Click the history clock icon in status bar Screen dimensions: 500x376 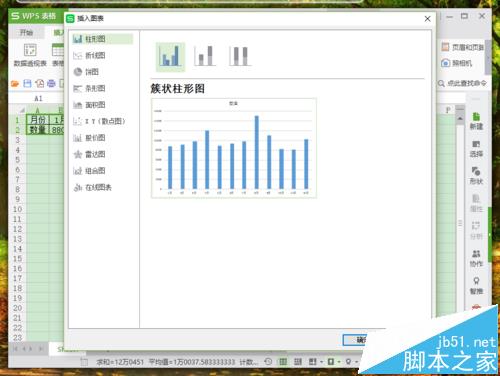[268, 362]
